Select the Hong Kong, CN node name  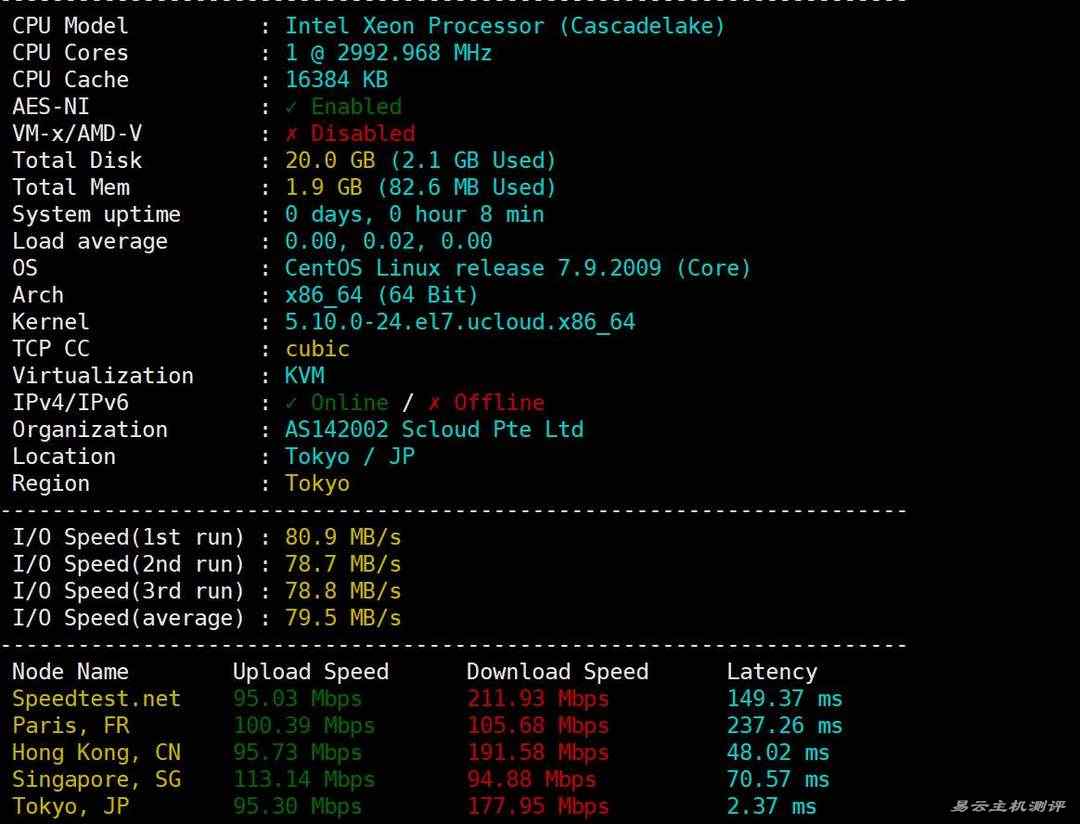pyautogui.click(x=96, y=753)
